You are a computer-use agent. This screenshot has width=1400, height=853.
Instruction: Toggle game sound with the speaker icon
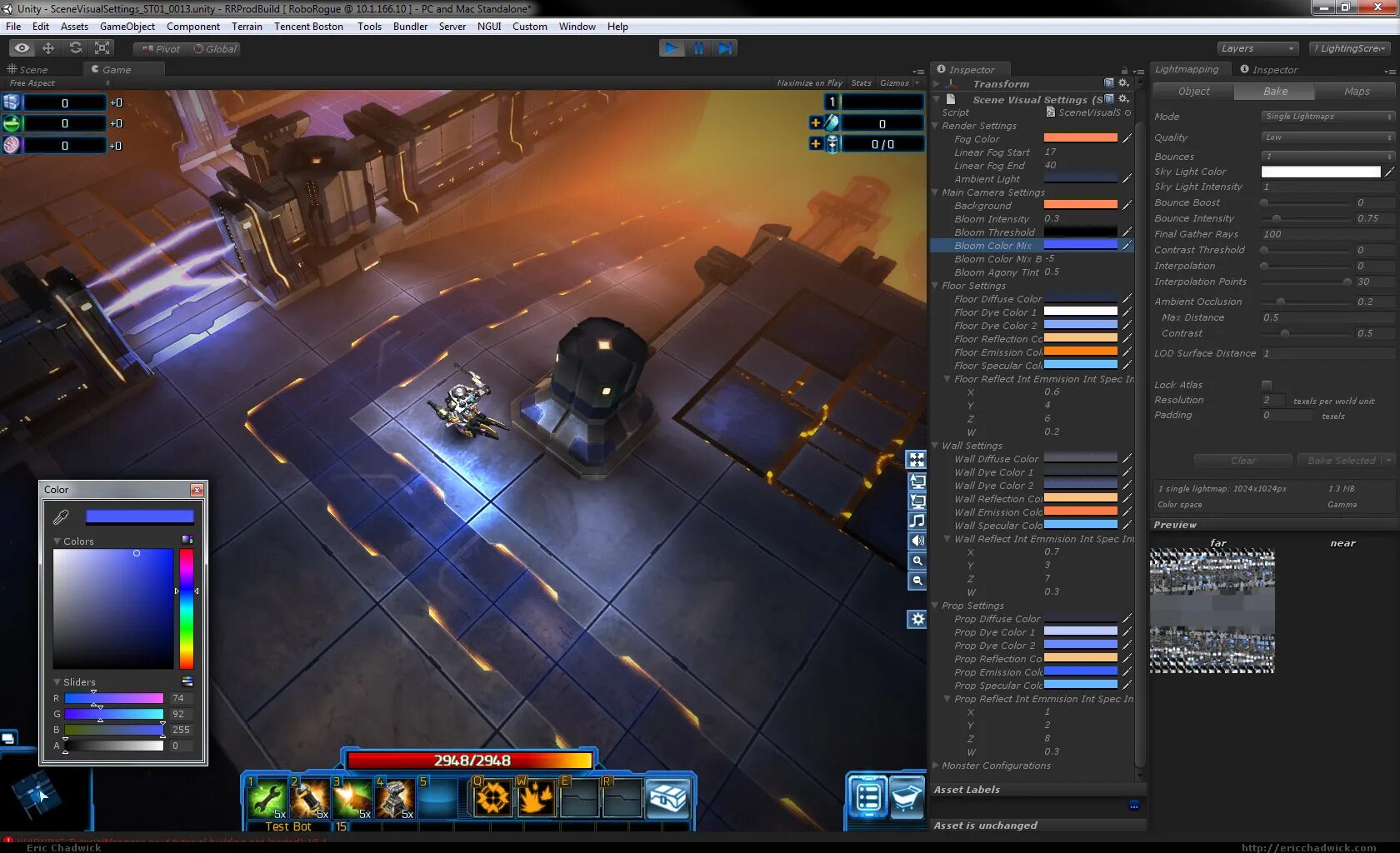pos(917,541)
